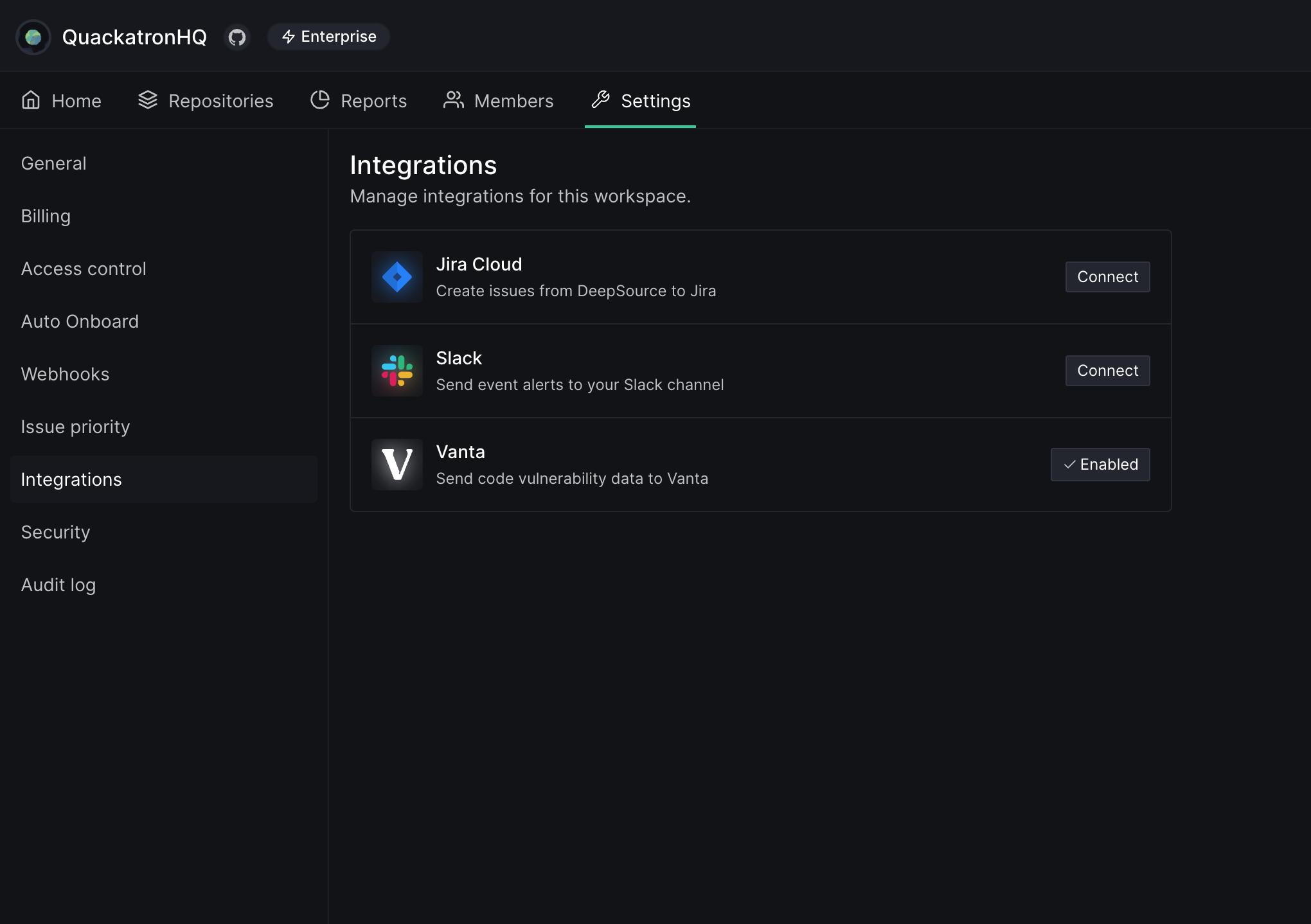Go to Access control settings
This screenshot has height=924, width=1311.
84,269
